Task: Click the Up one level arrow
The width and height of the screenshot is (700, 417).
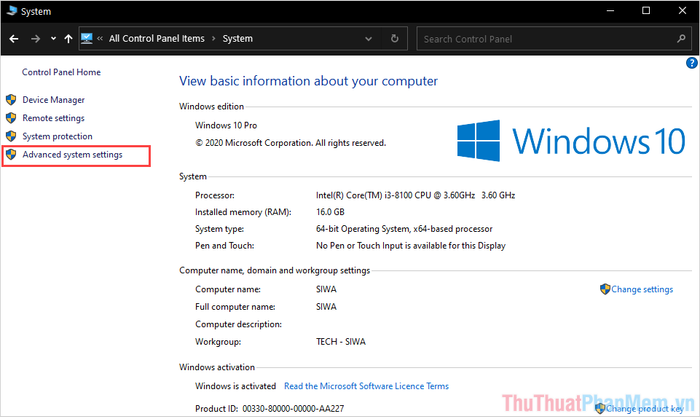Action: pos(68,39)
